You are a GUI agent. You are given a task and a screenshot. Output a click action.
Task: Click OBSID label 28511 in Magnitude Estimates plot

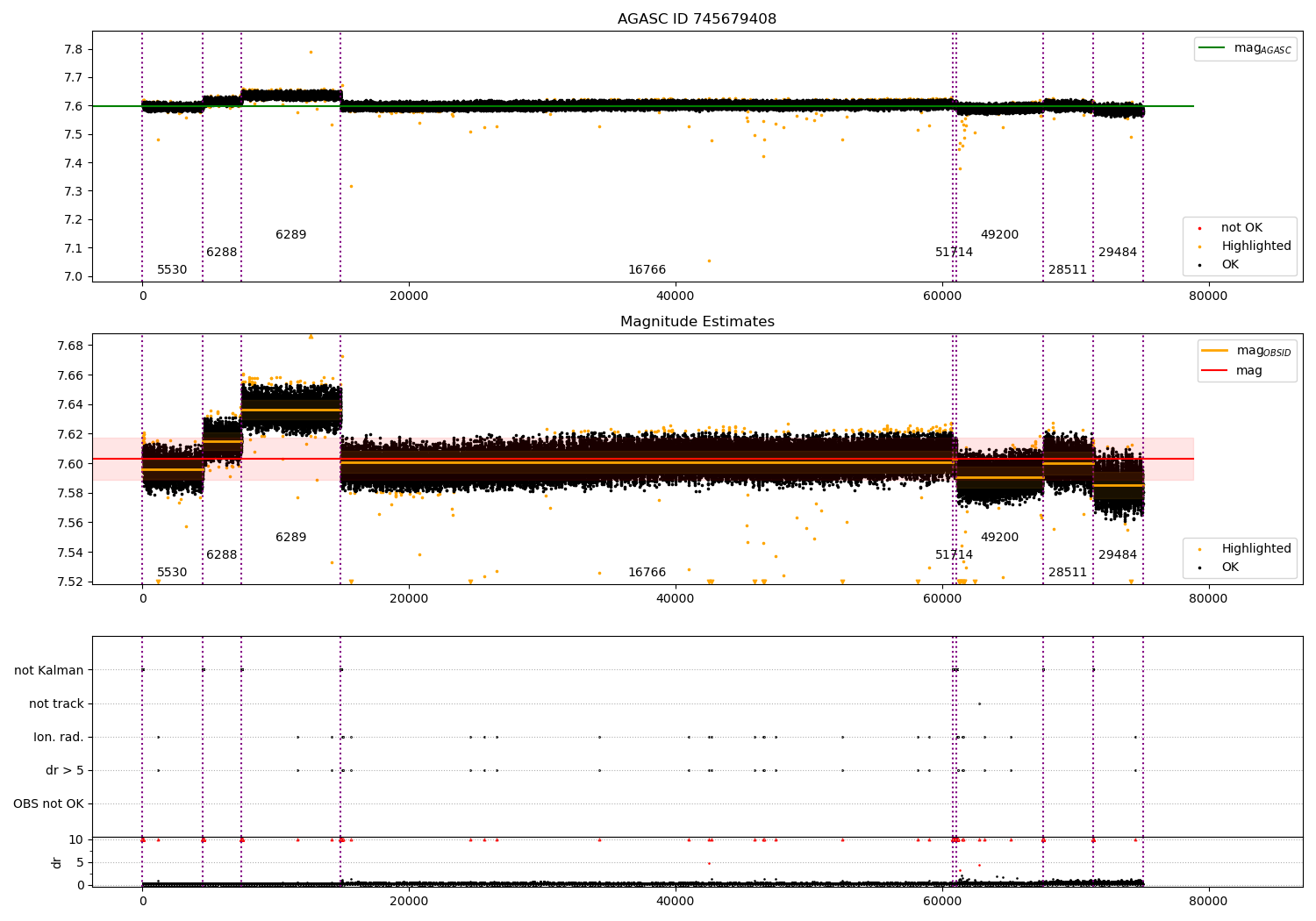pos(1068,573)
